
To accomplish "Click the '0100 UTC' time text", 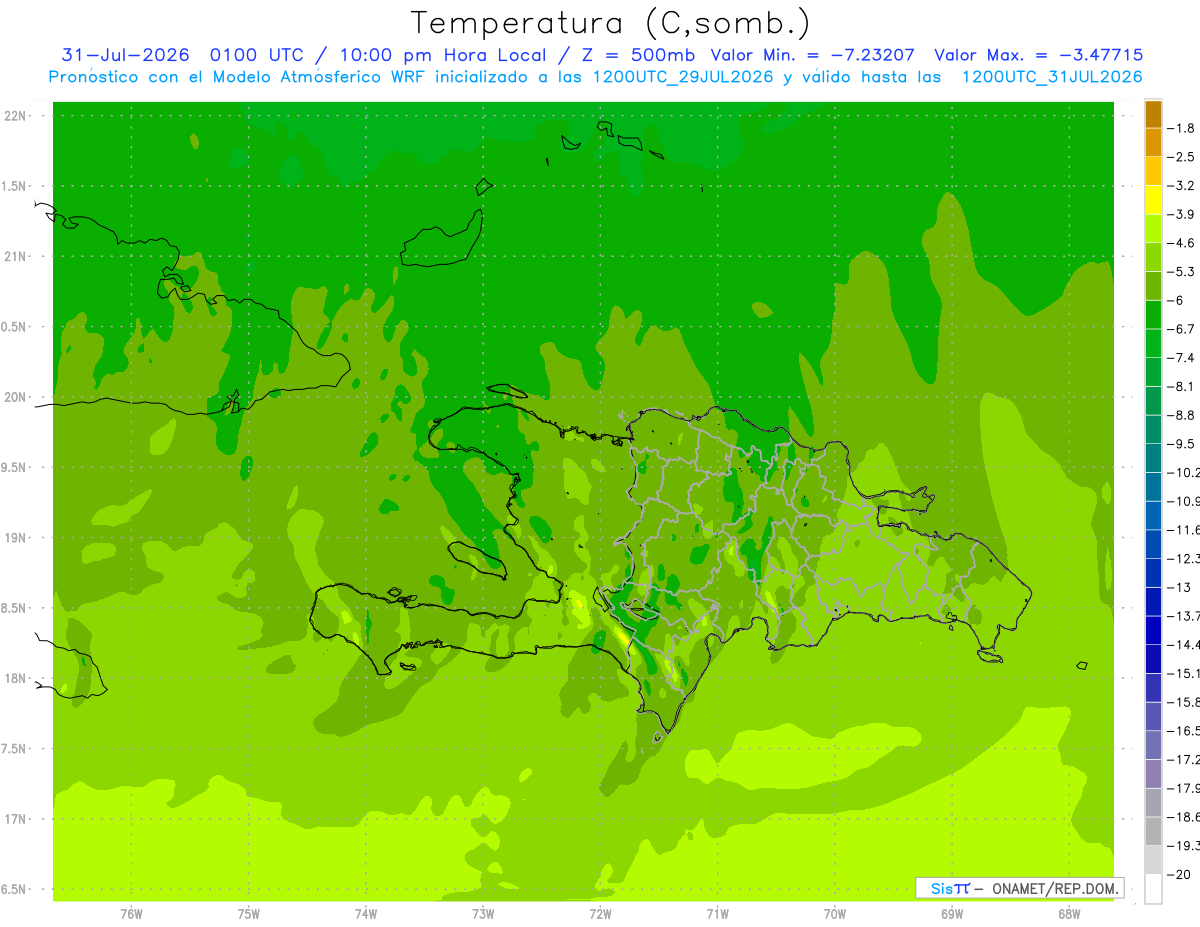I will (x=258, y=56).
